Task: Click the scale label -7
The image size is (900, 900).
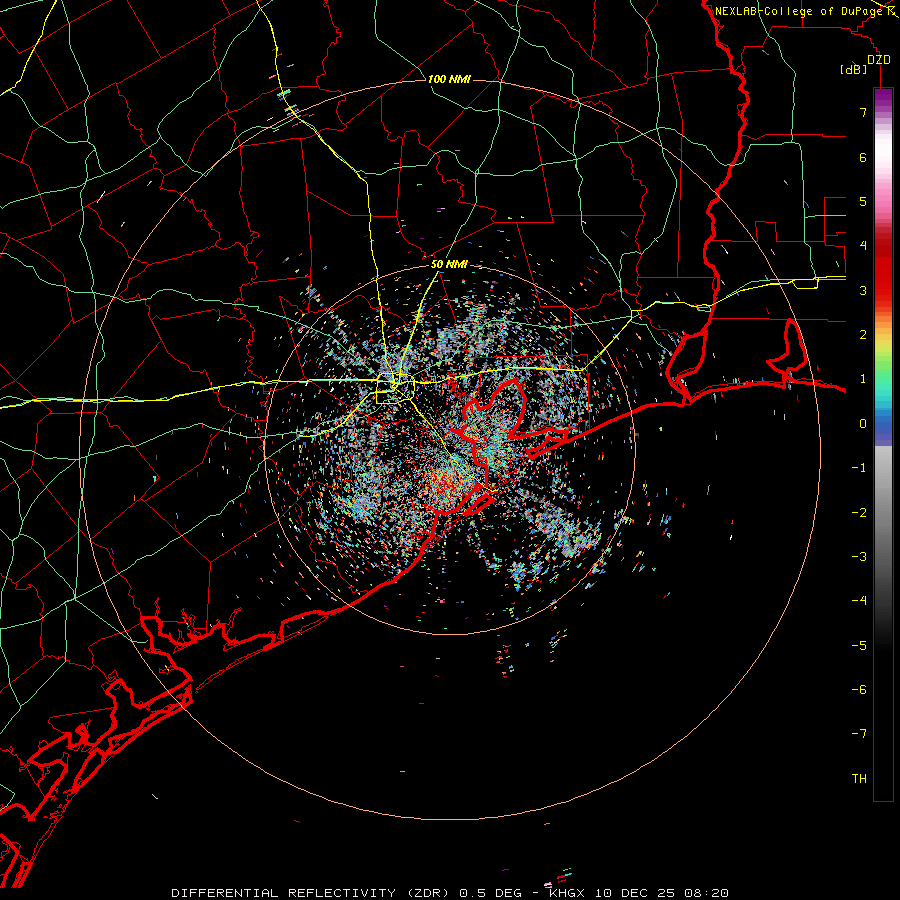Action: (859, 734)
